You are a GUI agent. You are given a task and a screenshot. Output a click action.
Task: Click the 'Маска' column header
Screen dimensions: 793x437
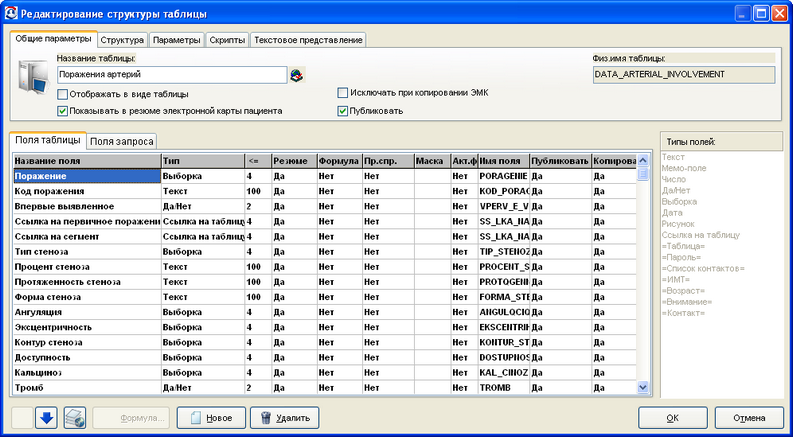pos(432,161)
